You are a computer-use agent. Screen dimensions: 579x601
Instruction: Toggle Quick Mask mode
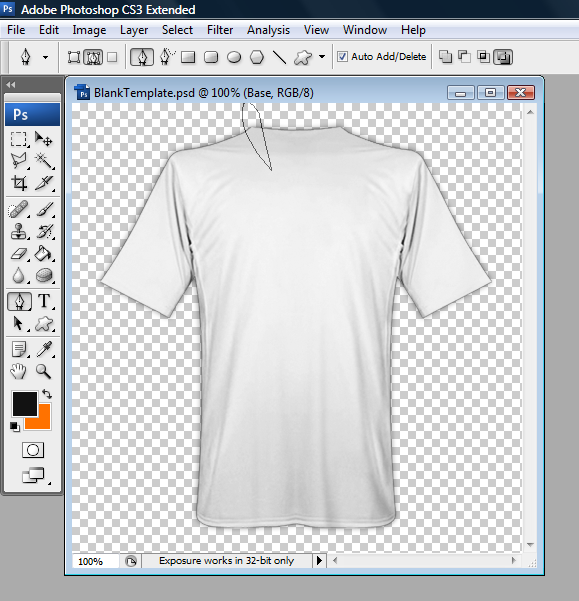33,450
